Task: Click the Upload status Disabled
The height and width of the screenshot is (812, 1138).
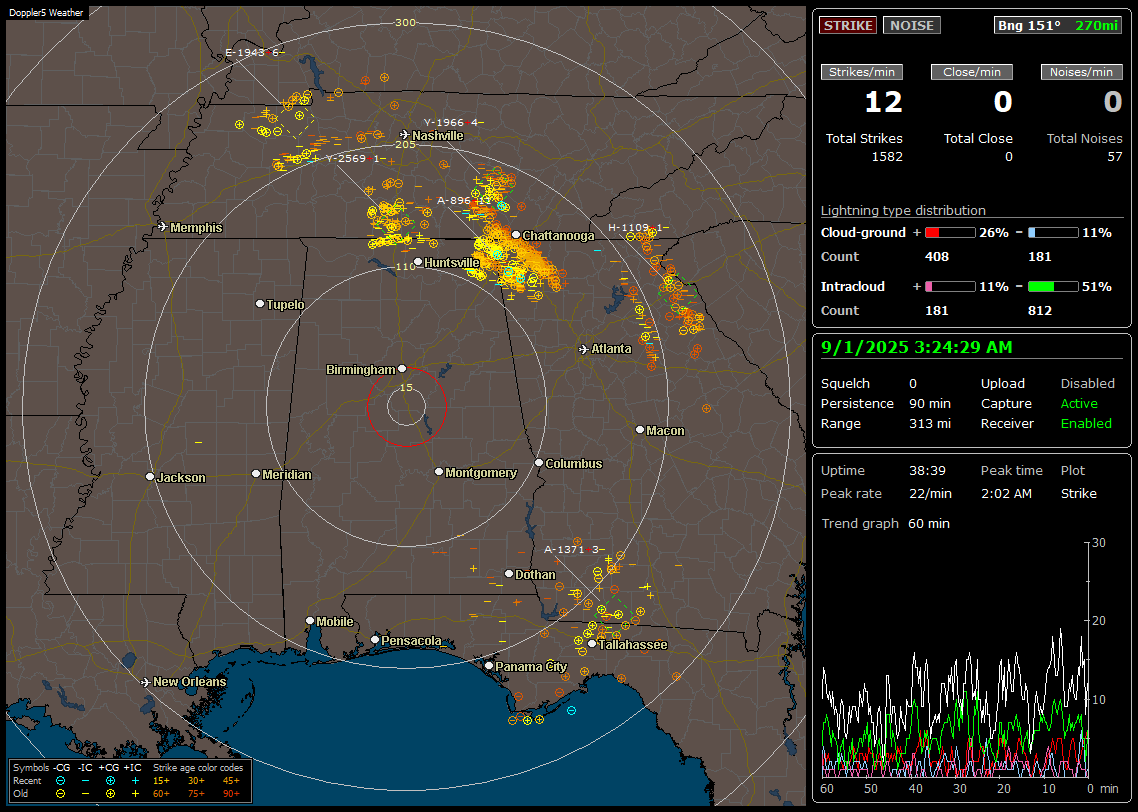Action: click(1087, 384)
